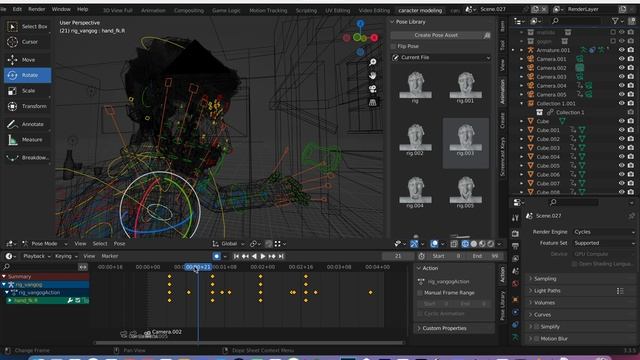This screenshot has height=360, width=640.
Task: Hide Armature.001 with eye icon
Action: [622, 50]
